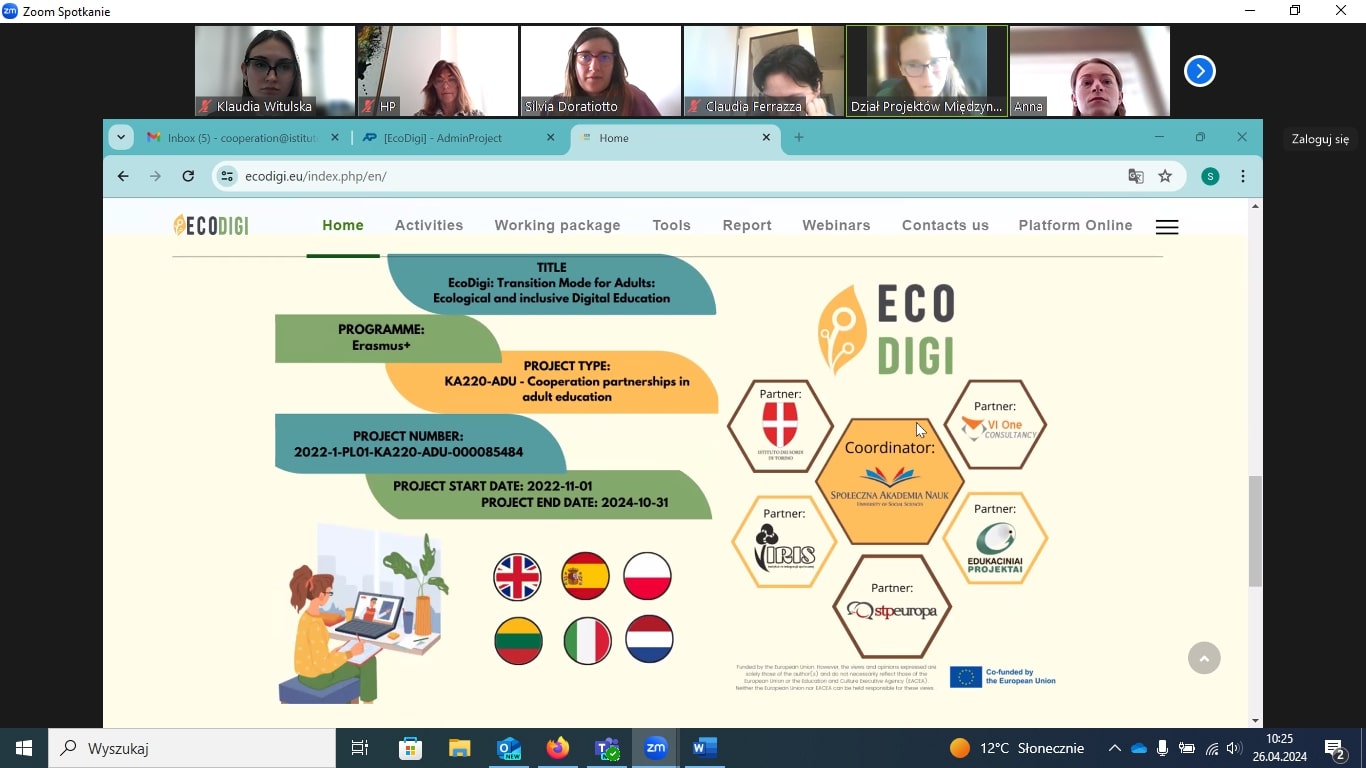Open Word from taskbar
1366x768 pixels.
(x=705, y=748)
